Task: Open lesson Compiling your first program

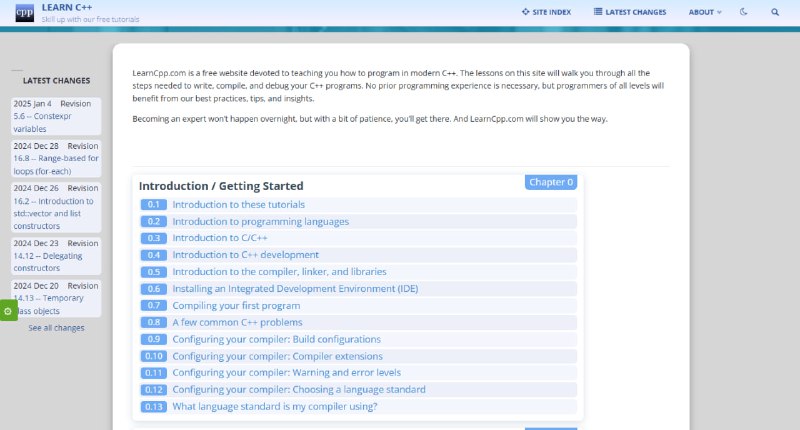Action: click(236, 306)
